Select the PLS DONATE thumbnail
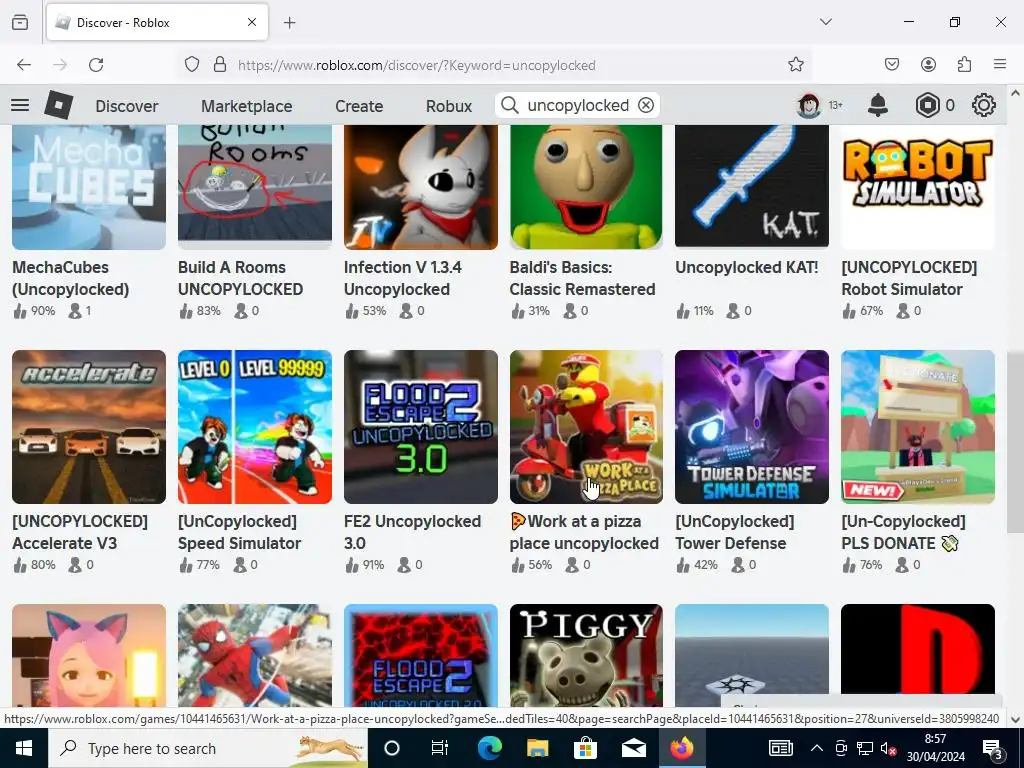This screenshot has width=1024, height=768. coord(918,426)
